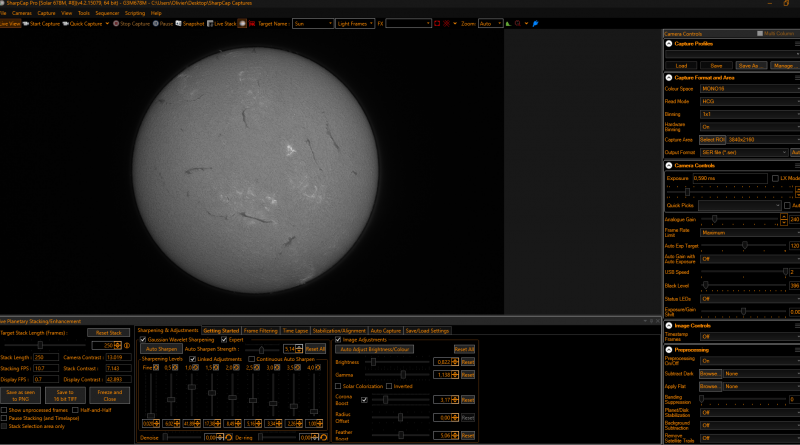Click the blue icon at the toolbar end

coord(535,23)
